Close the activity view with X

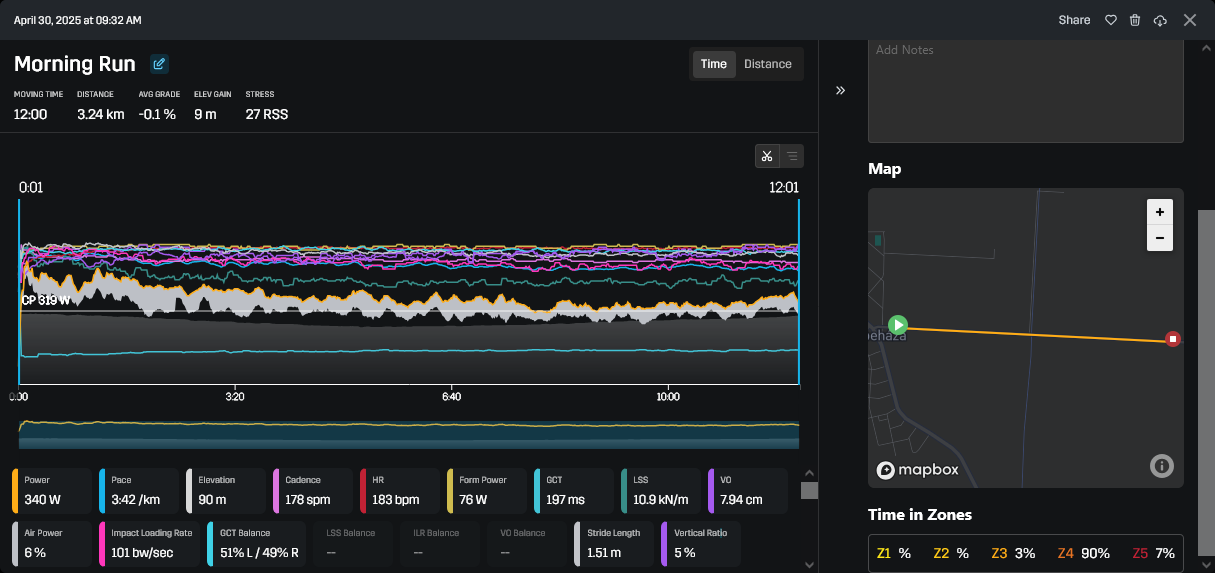click(x=1190, y=20)
